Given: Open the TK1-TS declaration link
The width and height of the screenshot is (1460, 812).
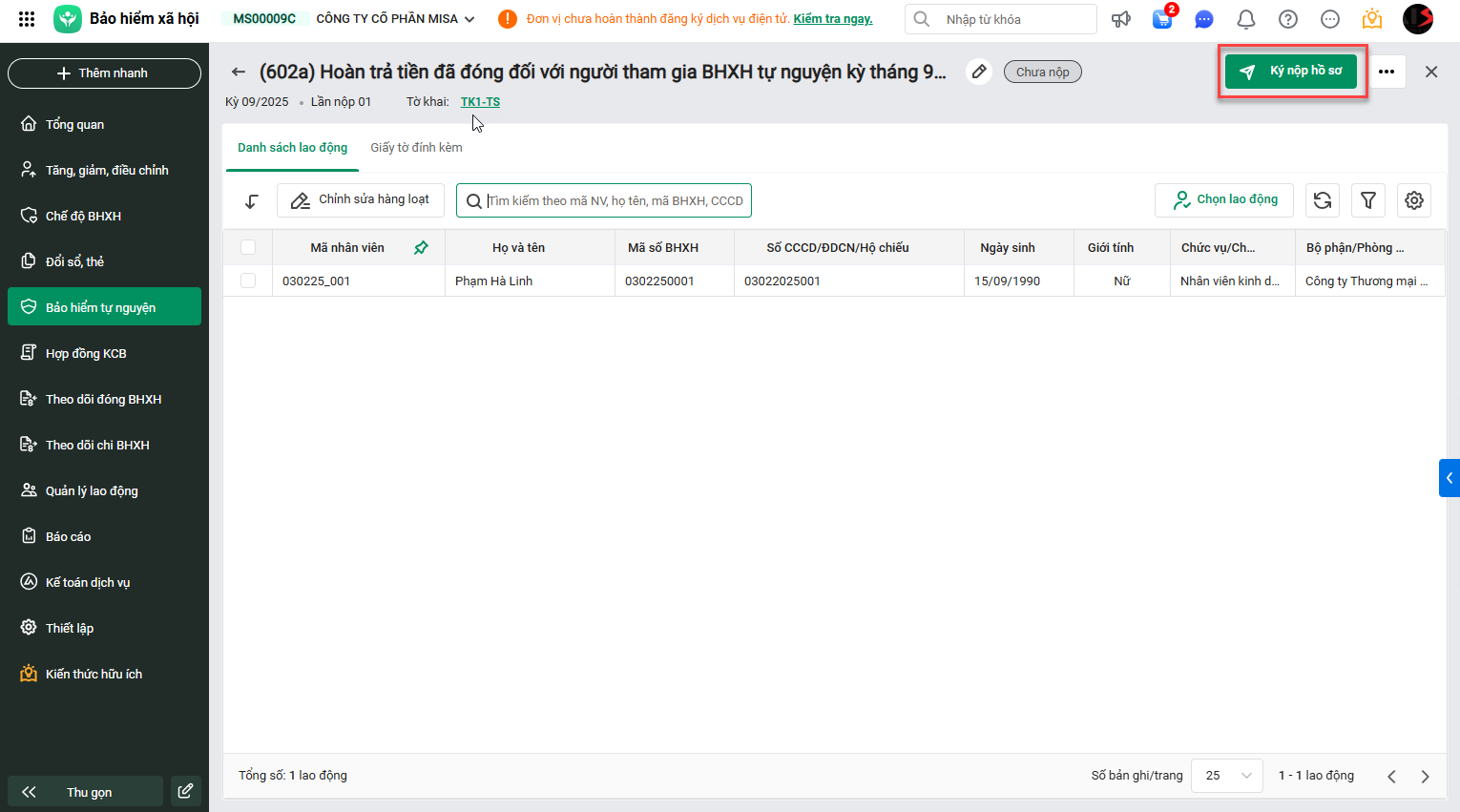Looking at the screenshot, I should tap(480, 102).
